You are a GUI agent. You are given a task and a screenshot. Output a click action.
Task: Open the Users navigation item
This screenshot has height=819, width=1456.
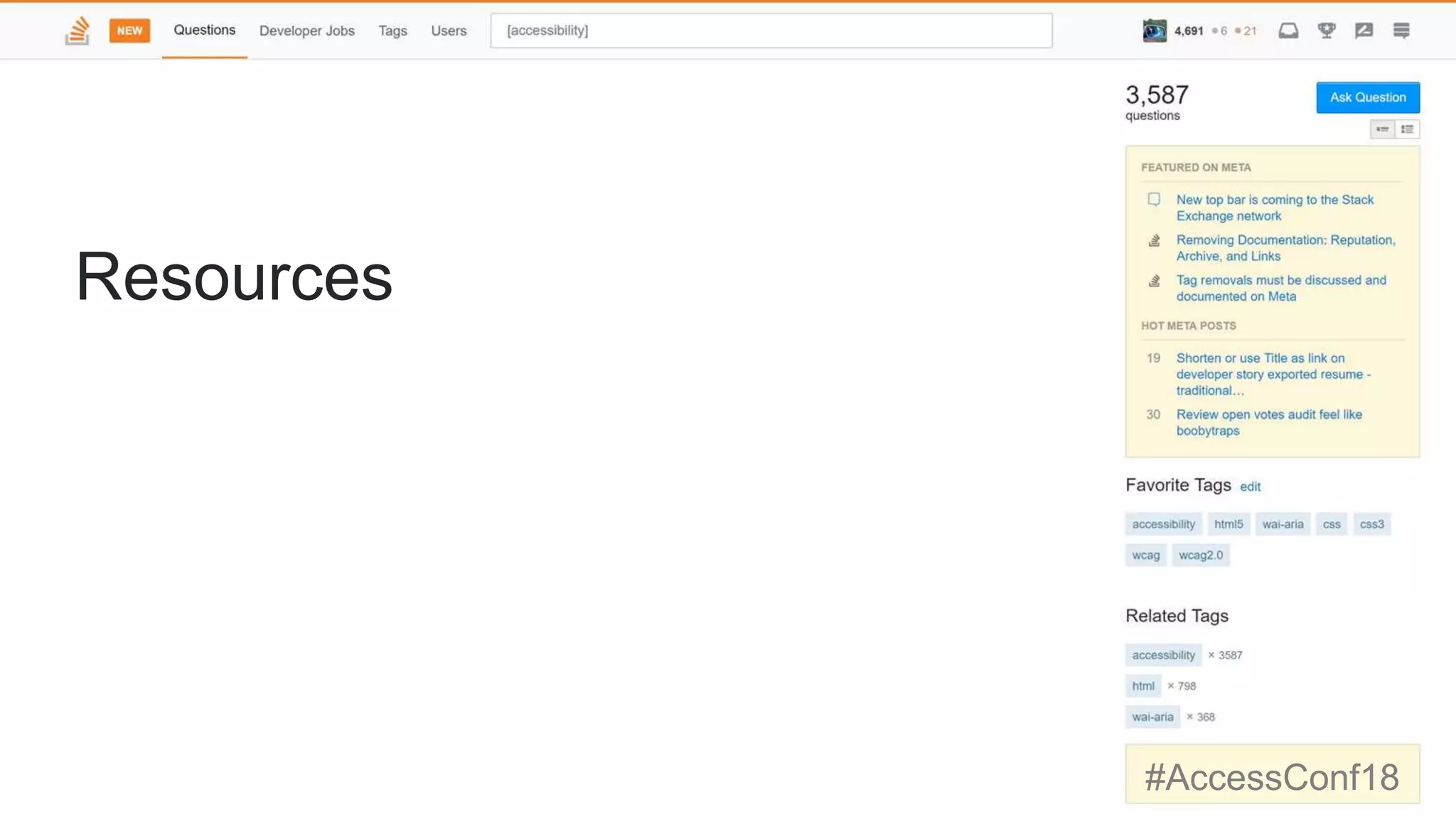[449, 31]
